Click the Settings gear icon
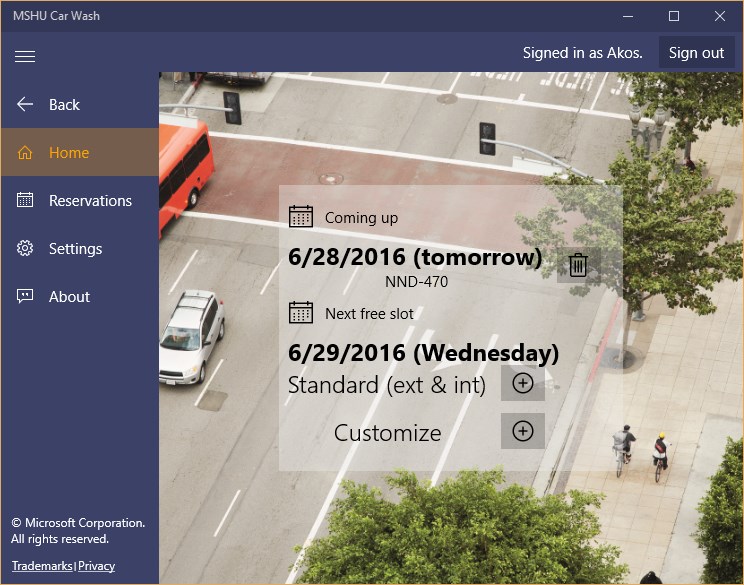Image resolution: width=744 pixels, height=585 pixels. pos(25,248)
